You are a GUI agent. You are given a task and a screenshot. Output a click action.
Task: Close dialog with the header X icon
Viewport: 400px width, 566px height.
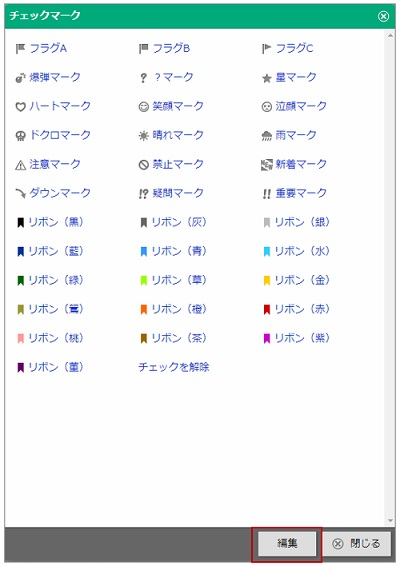coord(383,16)
